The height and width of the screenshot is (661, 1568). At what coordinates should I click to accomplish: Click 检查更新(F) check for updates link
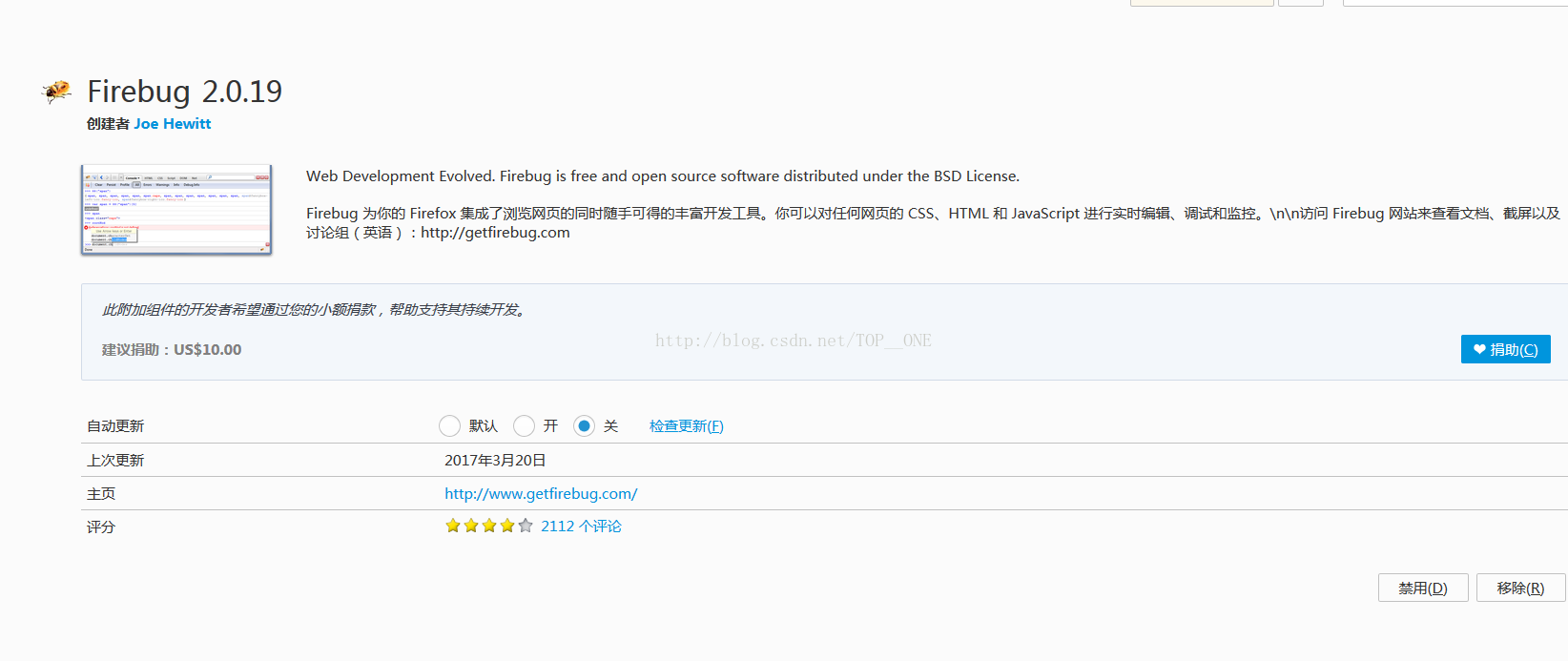click(687, 426)
